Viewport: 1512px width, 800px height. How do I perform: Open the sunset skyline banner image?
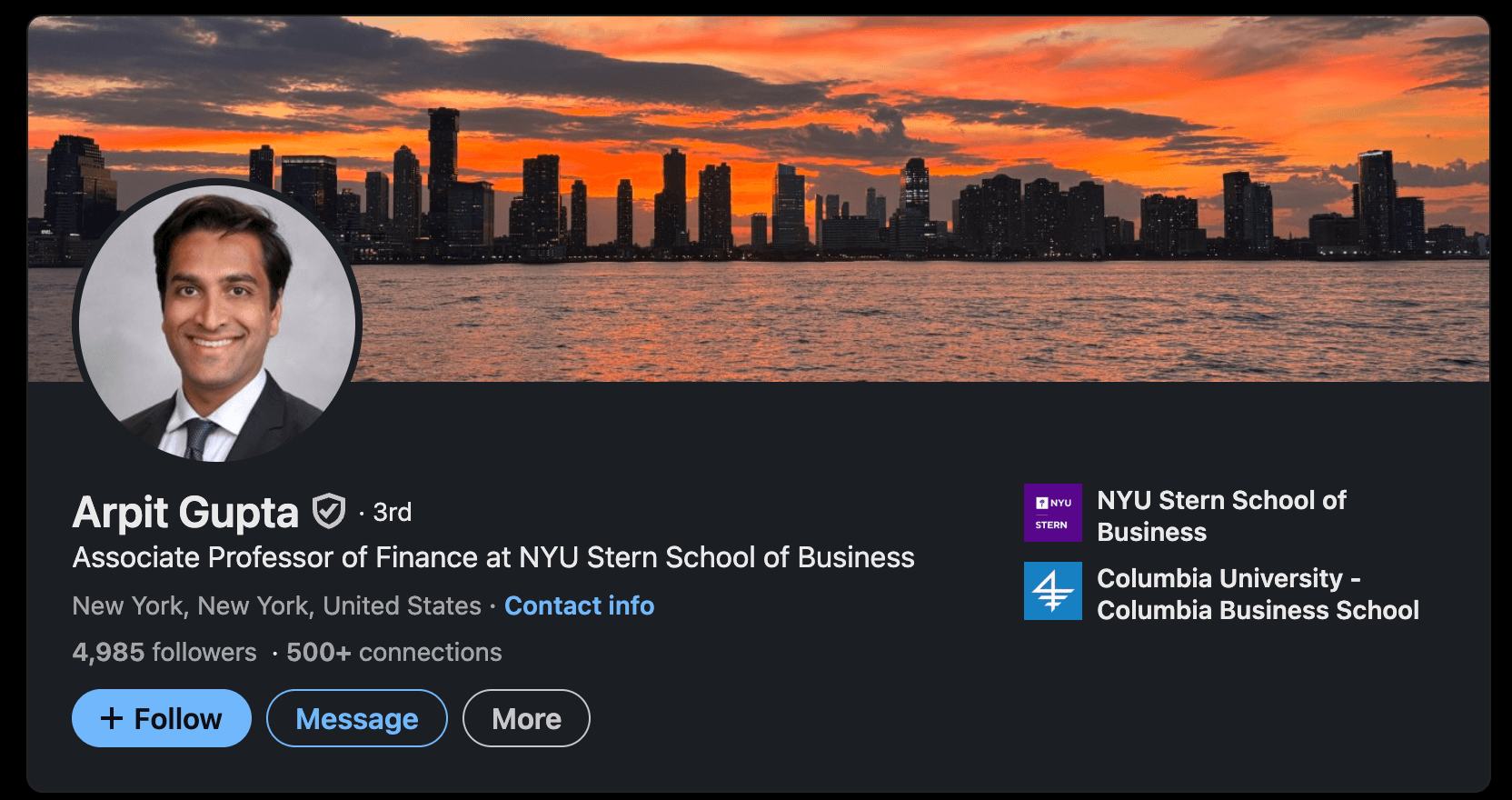click(759, 198)
